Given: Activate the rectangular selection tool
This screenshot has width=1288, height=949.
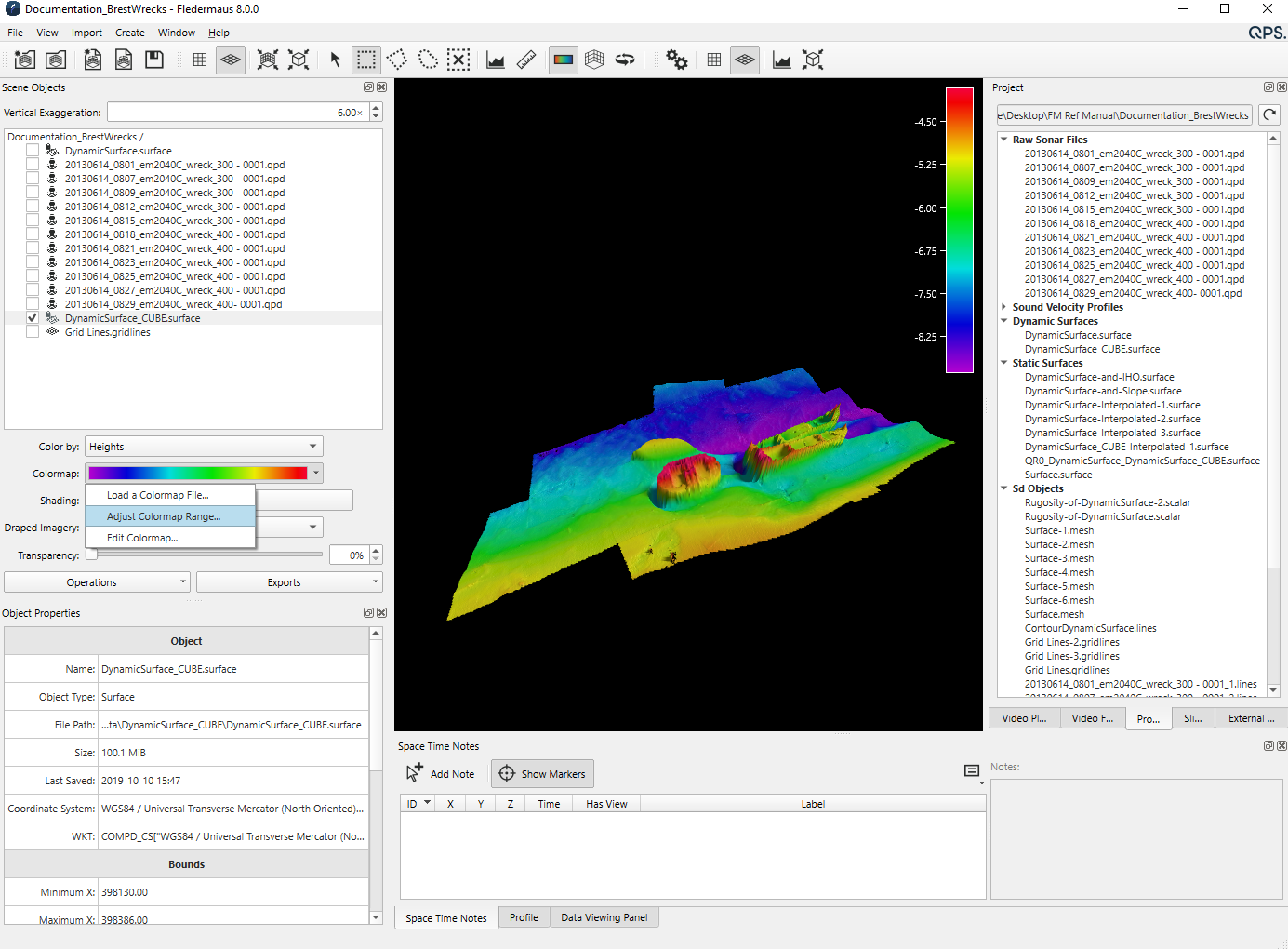Looking at the screenshot, I should 366,60.
